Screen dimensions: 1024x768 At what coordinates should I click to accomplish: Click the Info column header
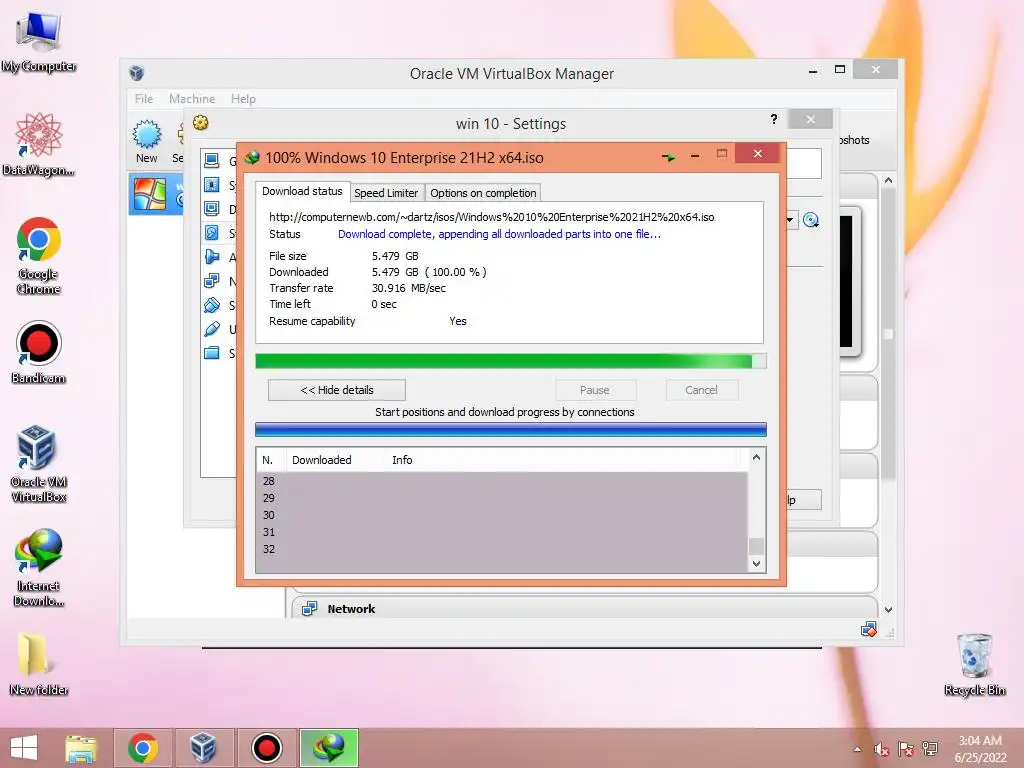(x=402, y=460)
